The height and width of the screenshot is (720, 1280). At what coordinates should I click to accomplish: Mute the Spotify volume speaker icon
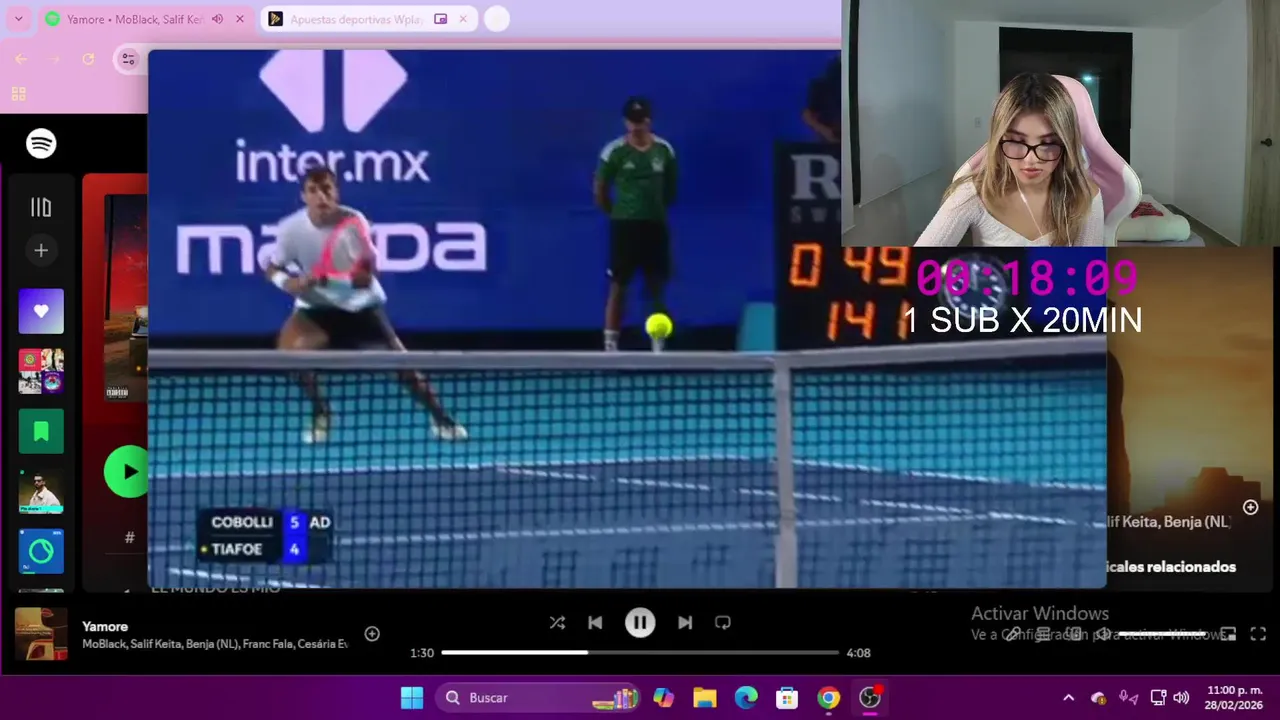click(x=1103, y=634)
